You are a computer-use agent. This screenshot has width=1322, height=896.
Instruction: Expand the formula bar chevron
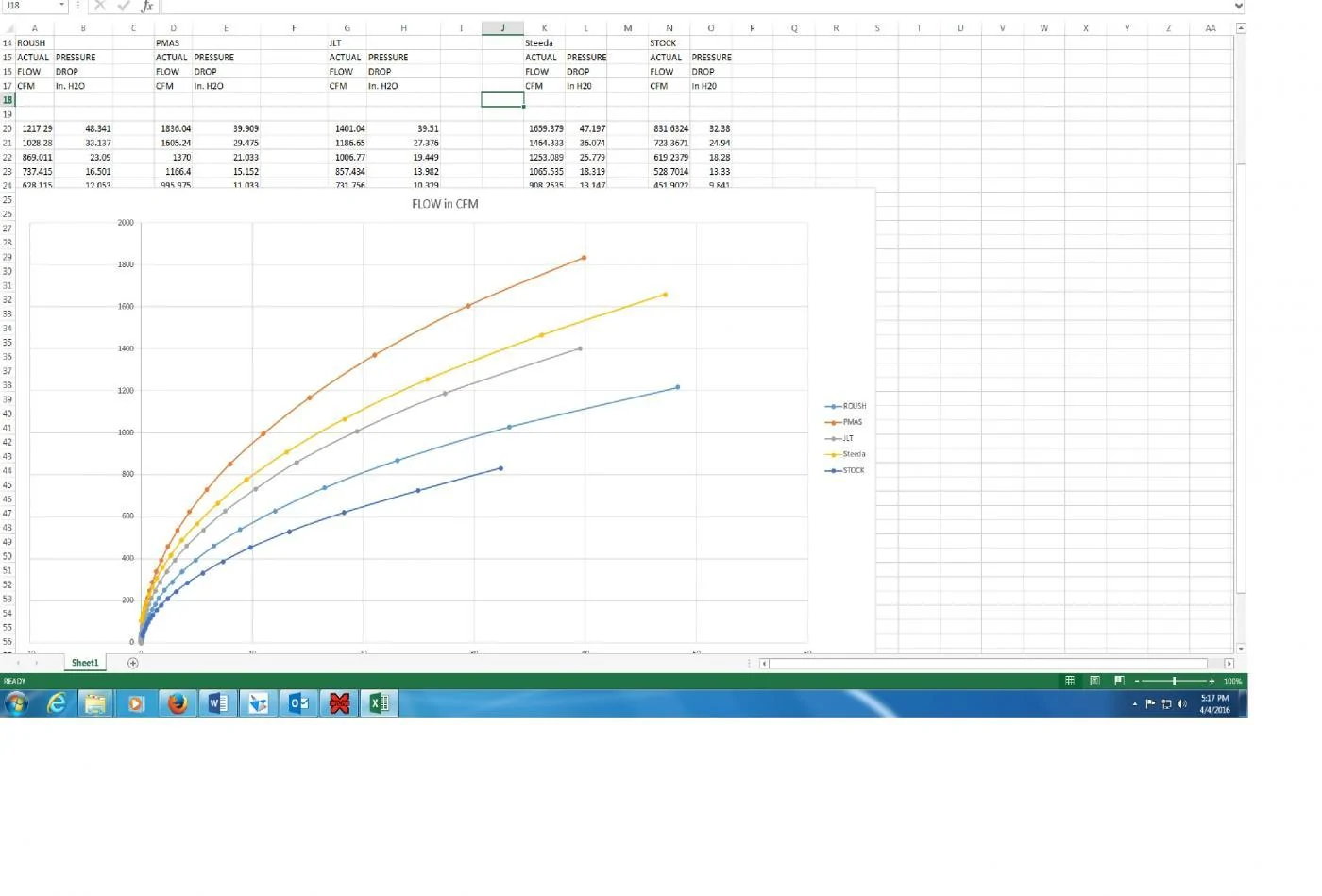[1238, 6]
